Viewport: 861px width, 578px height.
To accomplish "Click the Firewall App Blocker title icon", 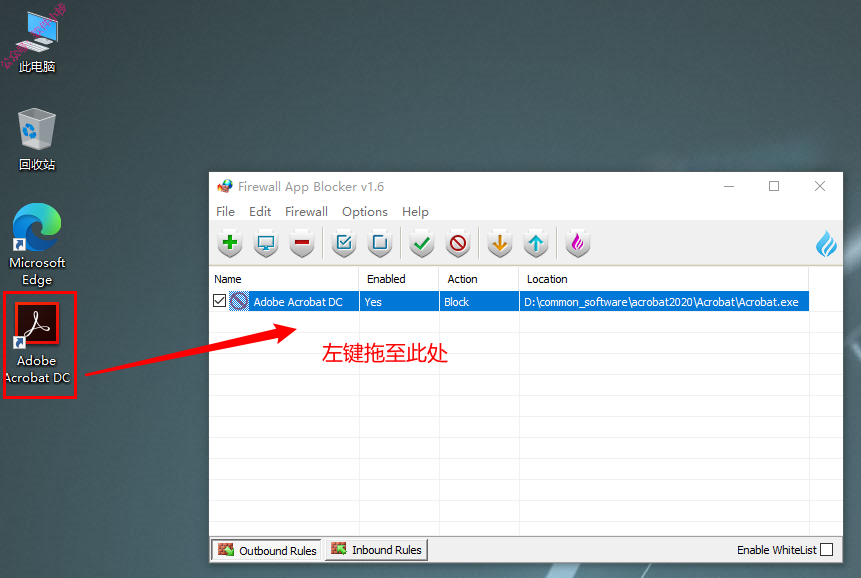I will (225, 187).
